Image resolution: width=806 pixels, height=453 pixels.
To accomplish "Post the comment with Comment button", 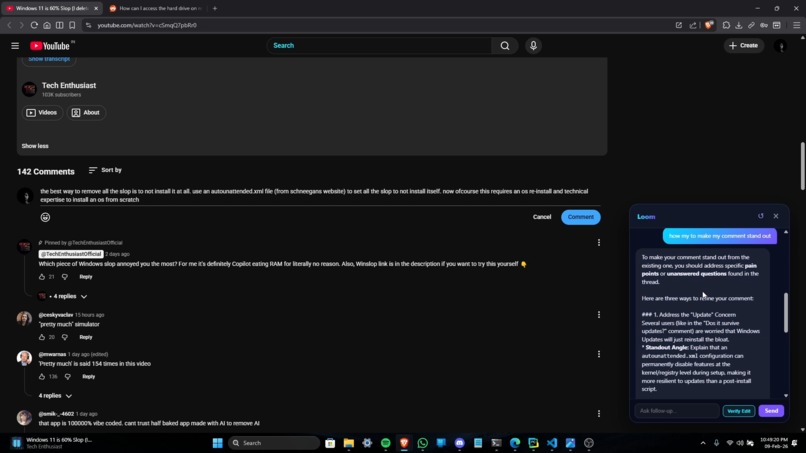I will point(580,217).
